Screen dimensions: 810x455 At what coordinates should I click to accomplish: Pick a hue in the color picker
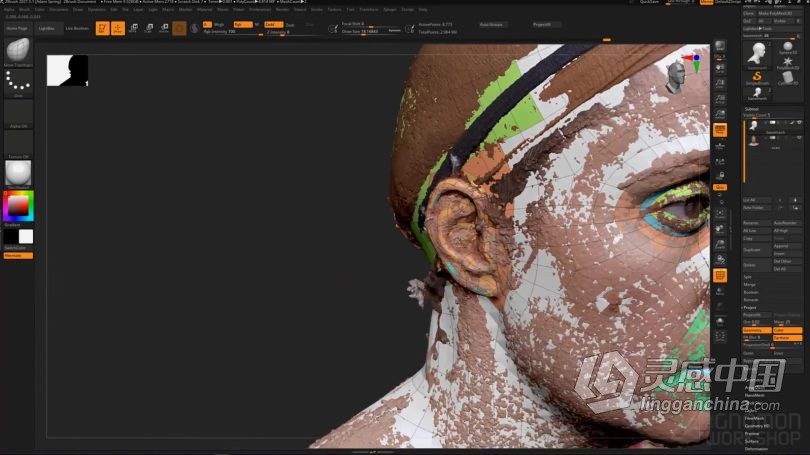coord(18,206)
